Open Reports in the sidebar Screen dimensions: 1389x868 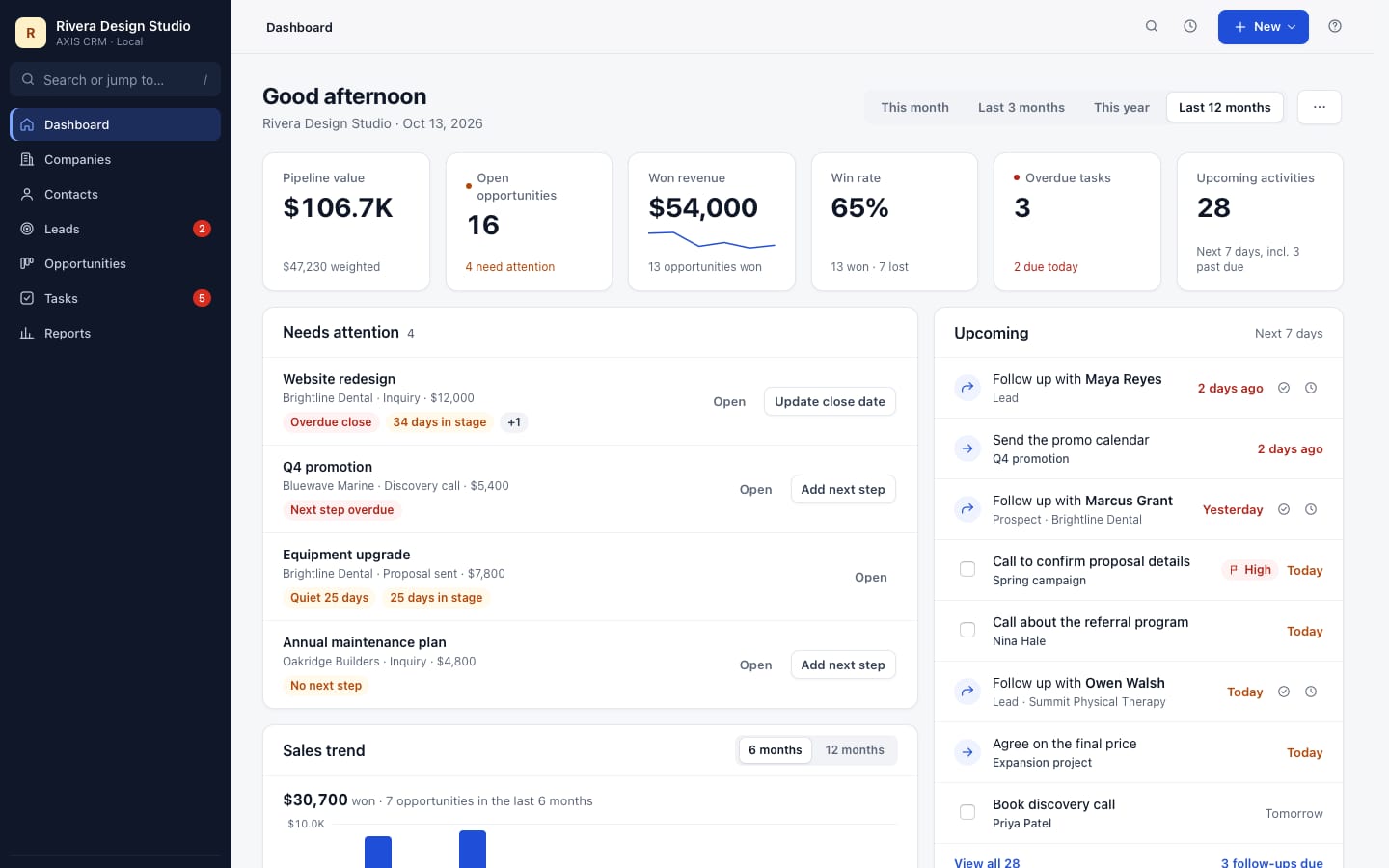coord(116,333)
